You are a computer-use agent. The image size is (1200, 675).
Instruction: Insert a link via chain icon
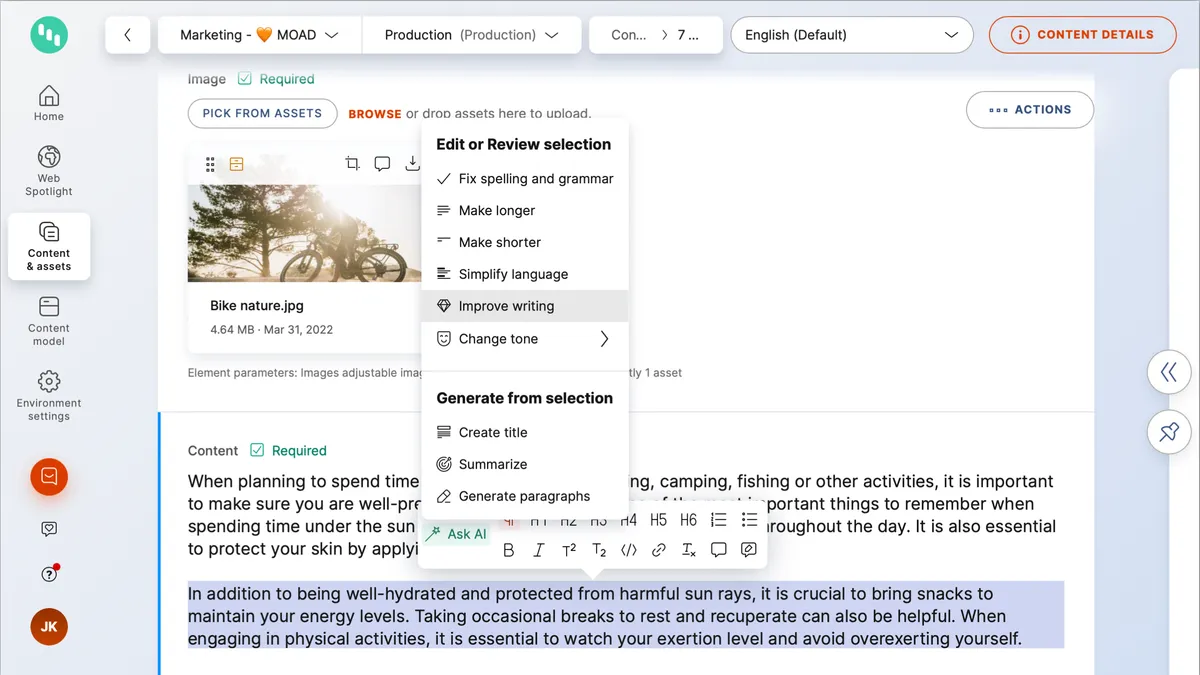pos(659,550)
